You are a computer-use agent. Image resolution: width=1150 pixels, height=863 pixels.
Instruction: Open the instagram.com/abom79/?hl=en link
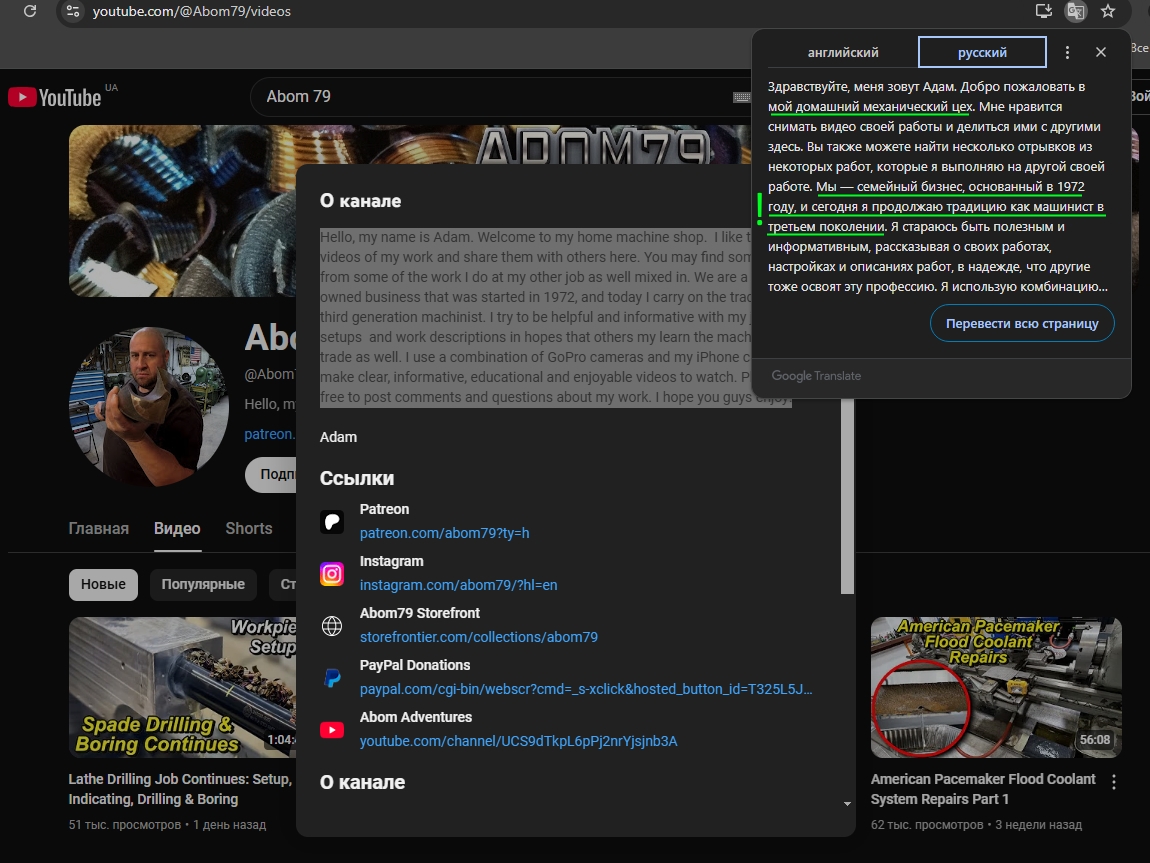458,585
